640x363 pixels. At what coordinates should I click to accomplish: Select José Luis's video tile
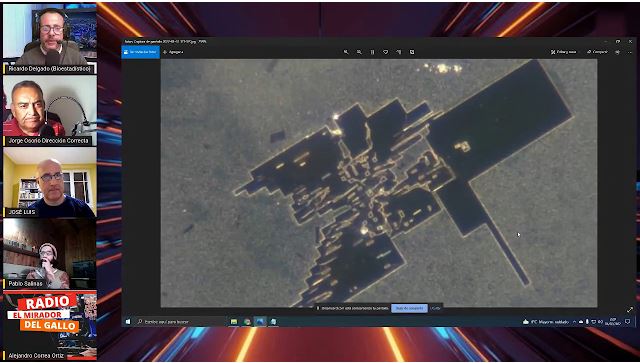50,182
